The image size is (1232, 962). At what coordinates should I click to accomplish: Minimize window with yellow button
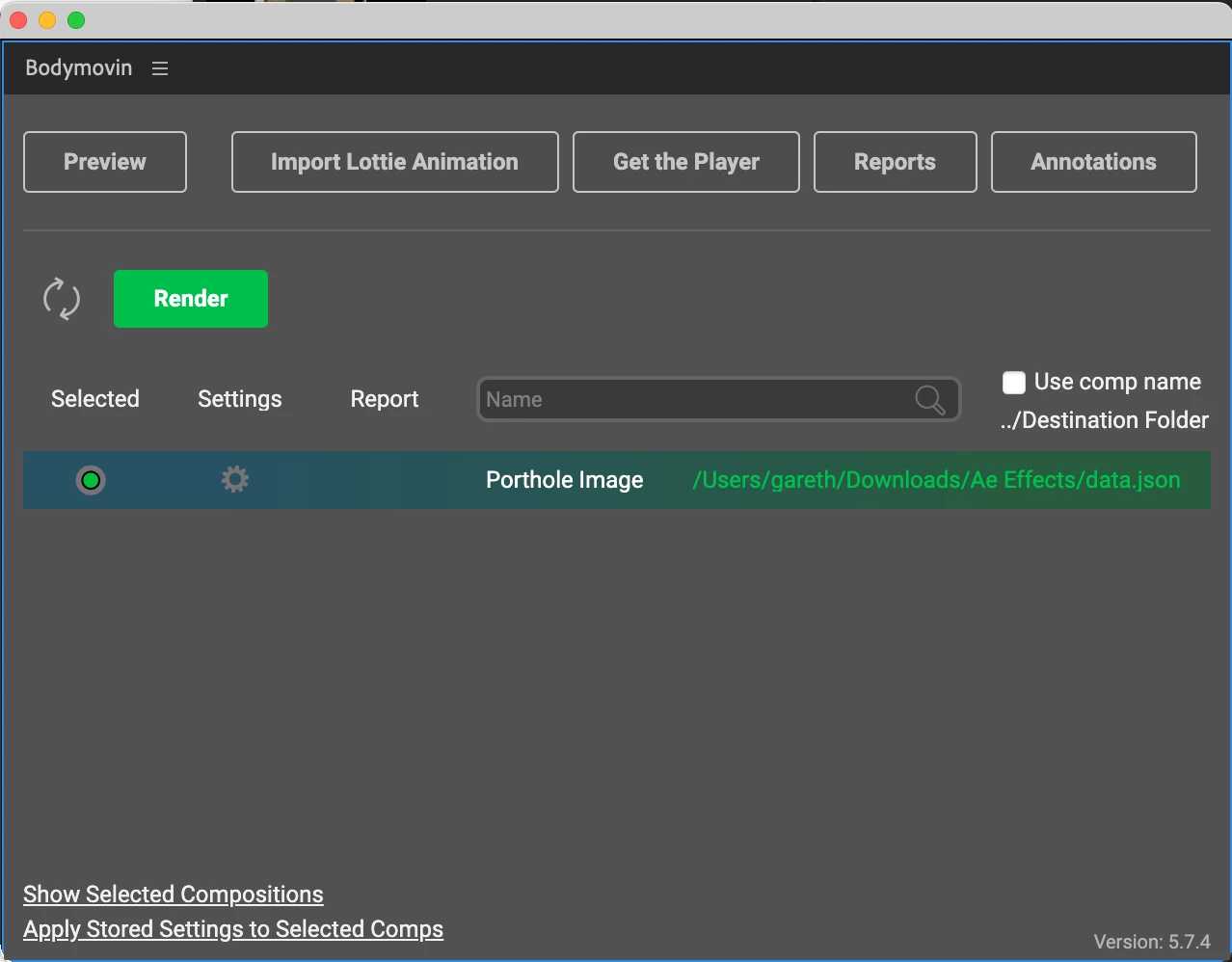tap(47, 20)
